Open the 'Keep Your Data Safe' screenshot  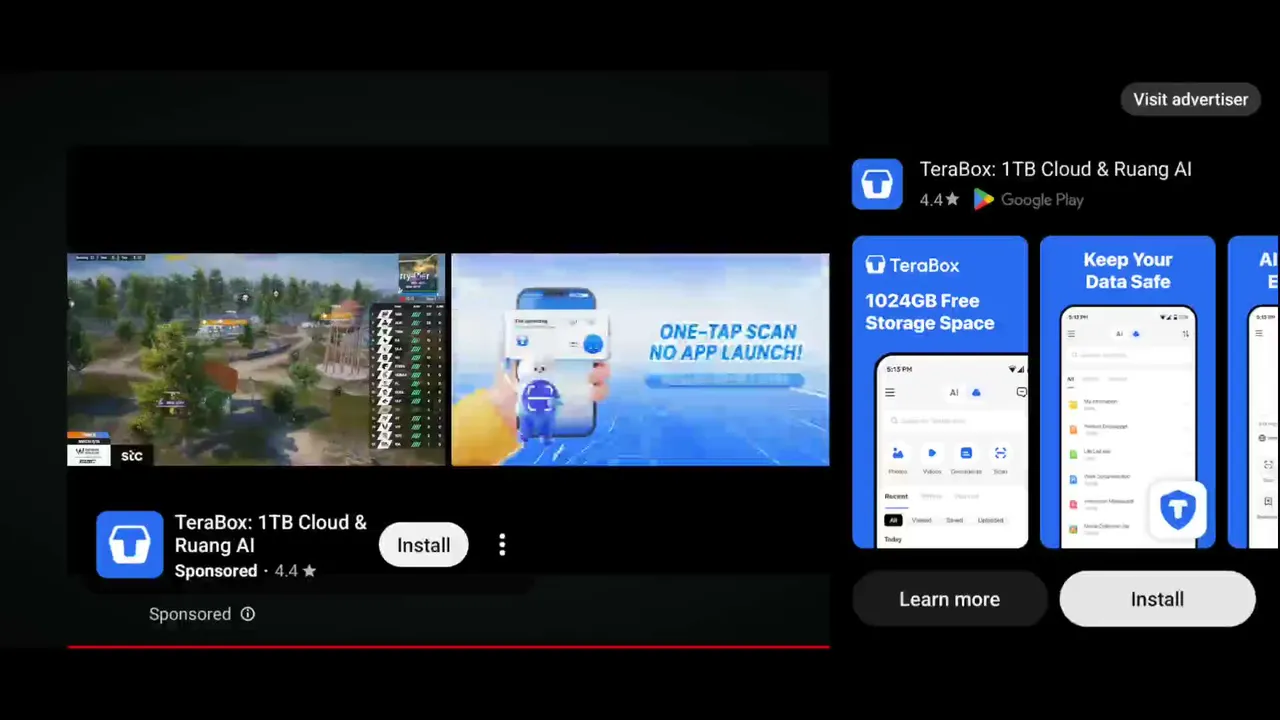tap(1128, 392)
